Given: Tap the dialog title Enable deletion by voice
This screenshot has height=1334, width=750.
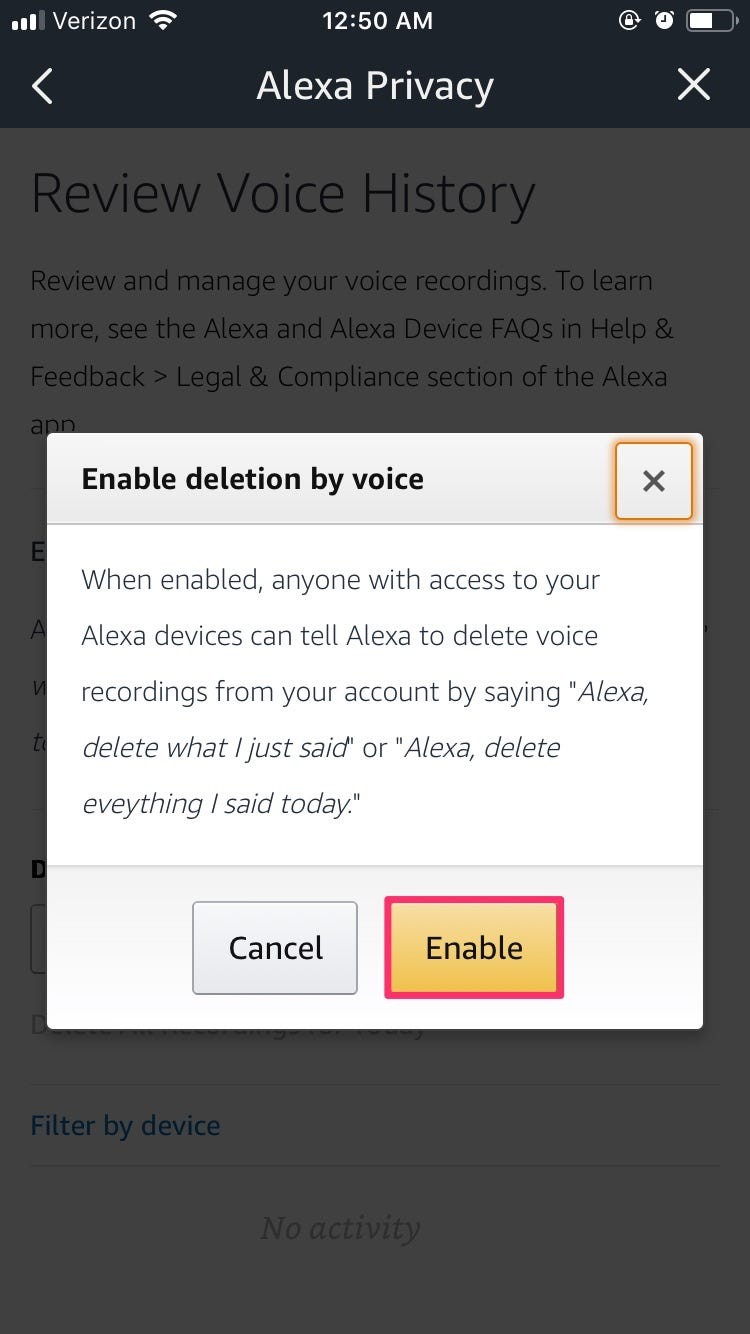Looking at the screenshot, I should click(251, 479).
